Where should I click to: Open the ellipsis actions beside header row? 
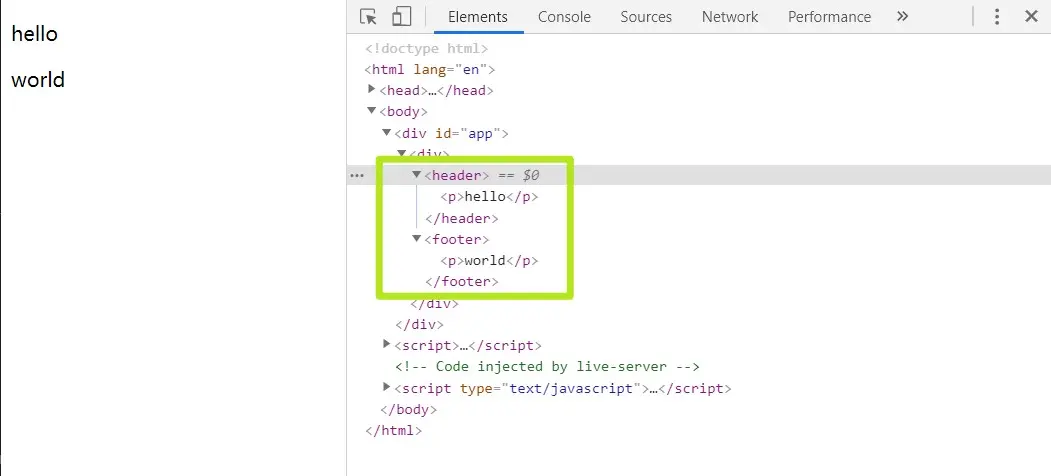click(357, 176)
